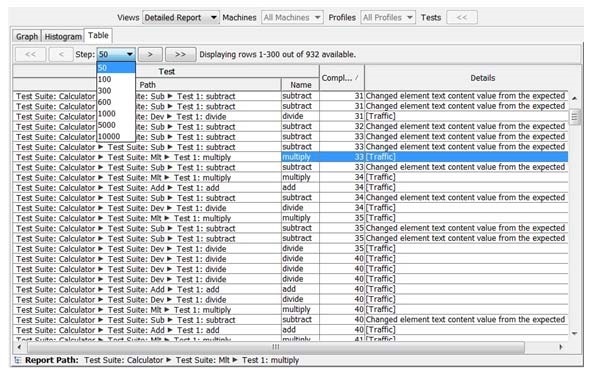
Task: Click table scrollbar down arrow
Action: (574, 333)
